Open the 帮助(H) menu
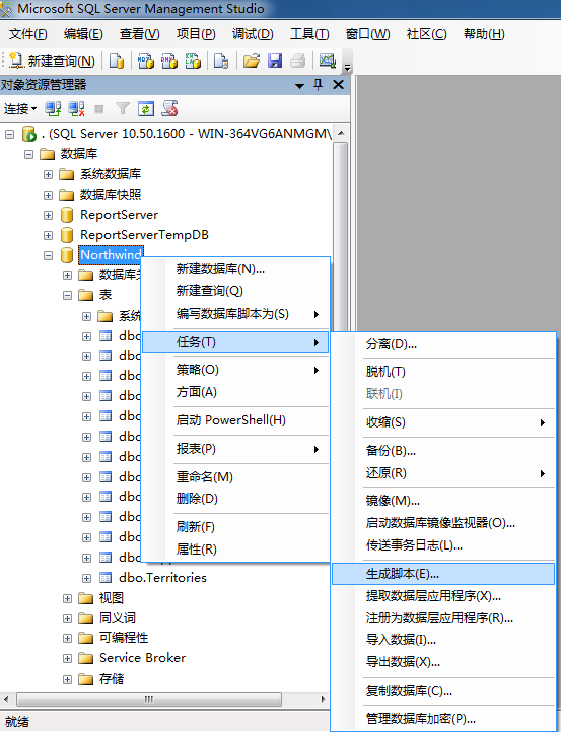Image resolution: width=561 pixels, height=732 pixels. (x=484, y=34)
